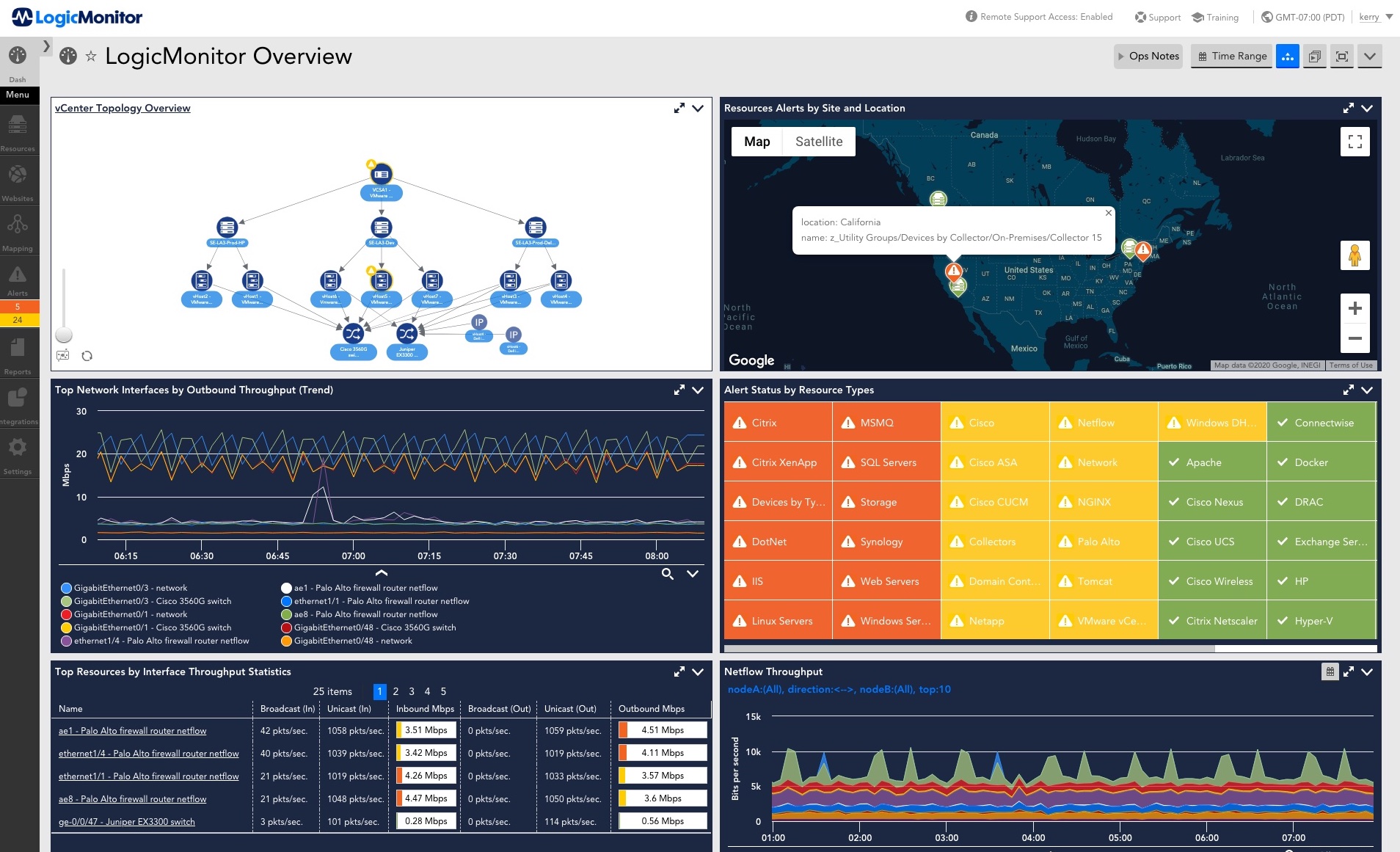Open the Netflow Throughput widget chevron menu
The width and height of the screenshot is (1400, 852).
pyautogui.click(x=1367, y=671)
